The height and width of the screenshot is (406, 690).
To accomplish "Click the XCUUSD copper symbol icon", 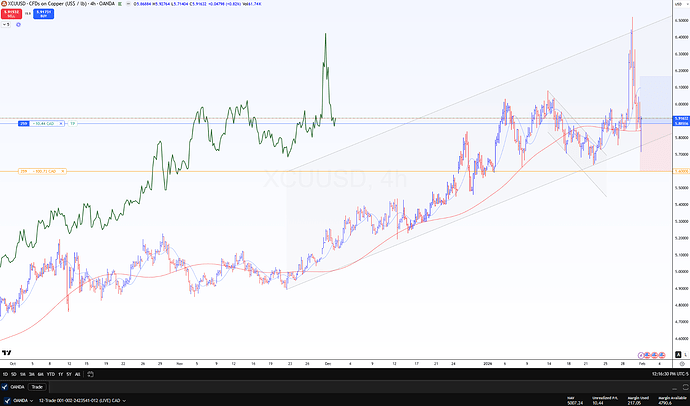I will click(4, 4).
